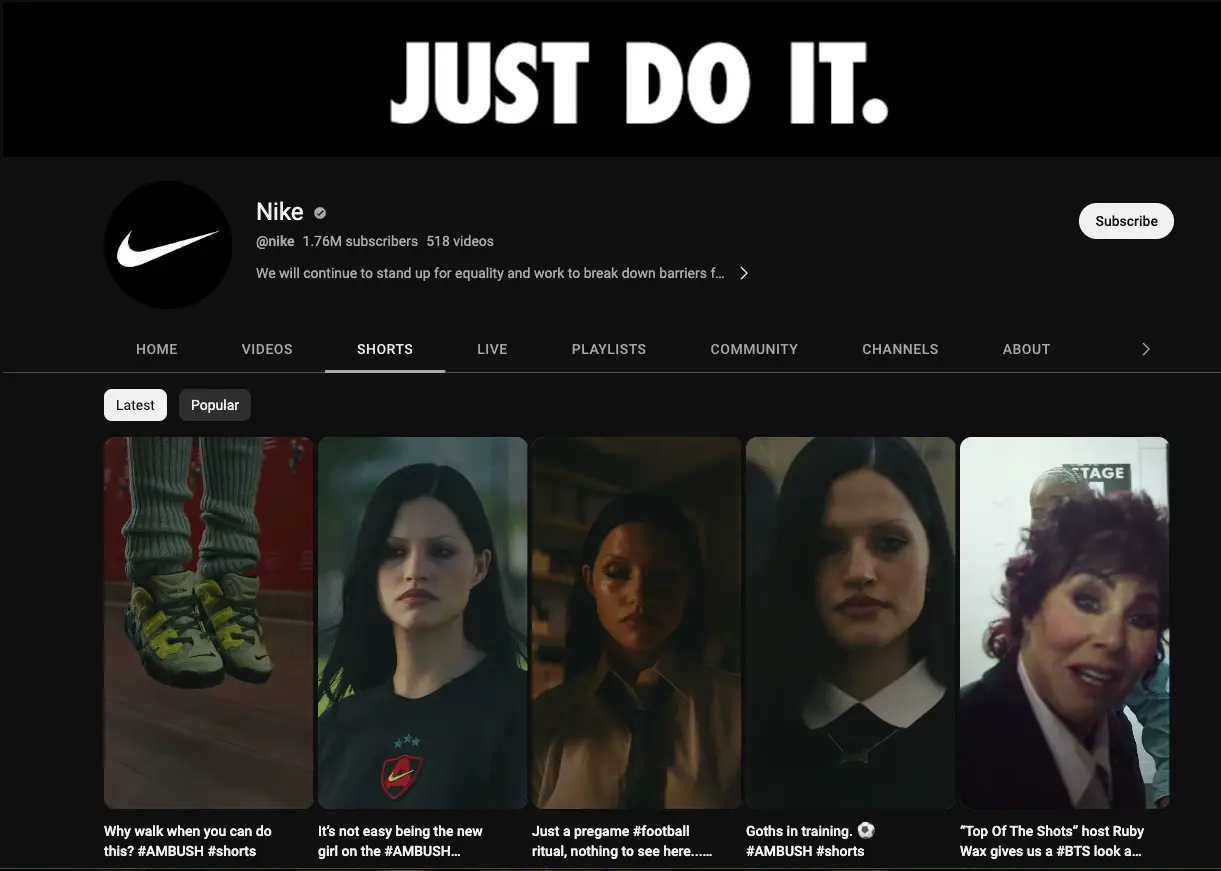This screenshot has height=871, width=1221.
Task: Click title "Top Of The Shots host Ruby Wax"
Action: click(x=1052, y=841)
